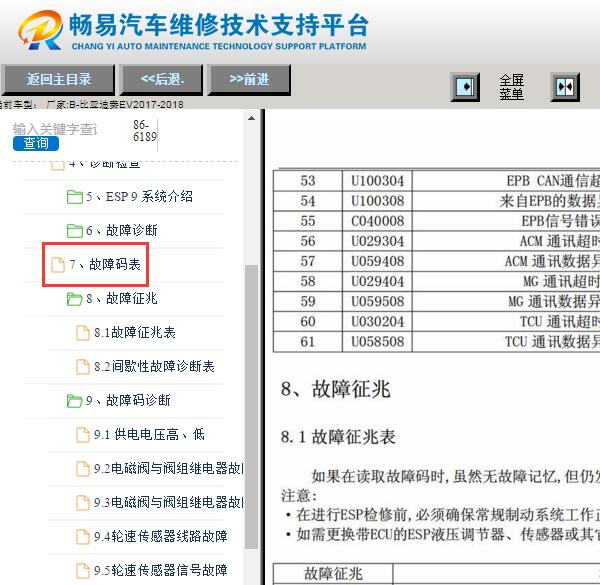This screenshot has width=600, height=585.
Task: Click the 故障征兆 table header cell
Action: [333, 574]
